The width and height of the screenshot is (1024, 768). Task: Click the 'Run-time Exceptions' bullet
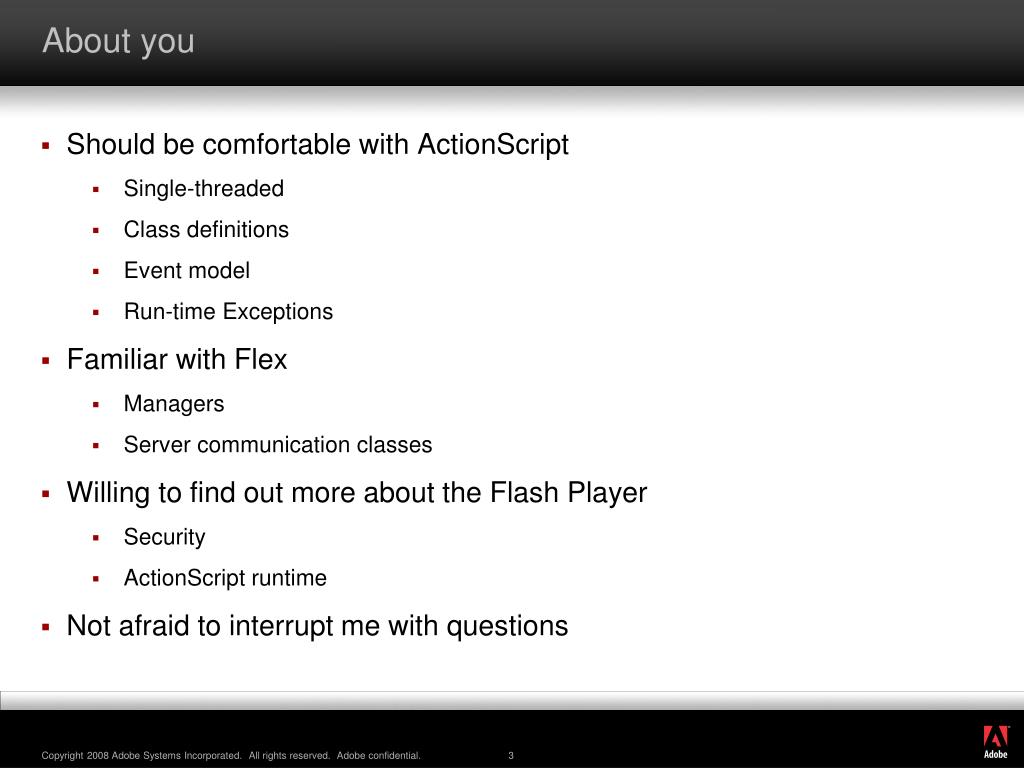click(229, 312)
